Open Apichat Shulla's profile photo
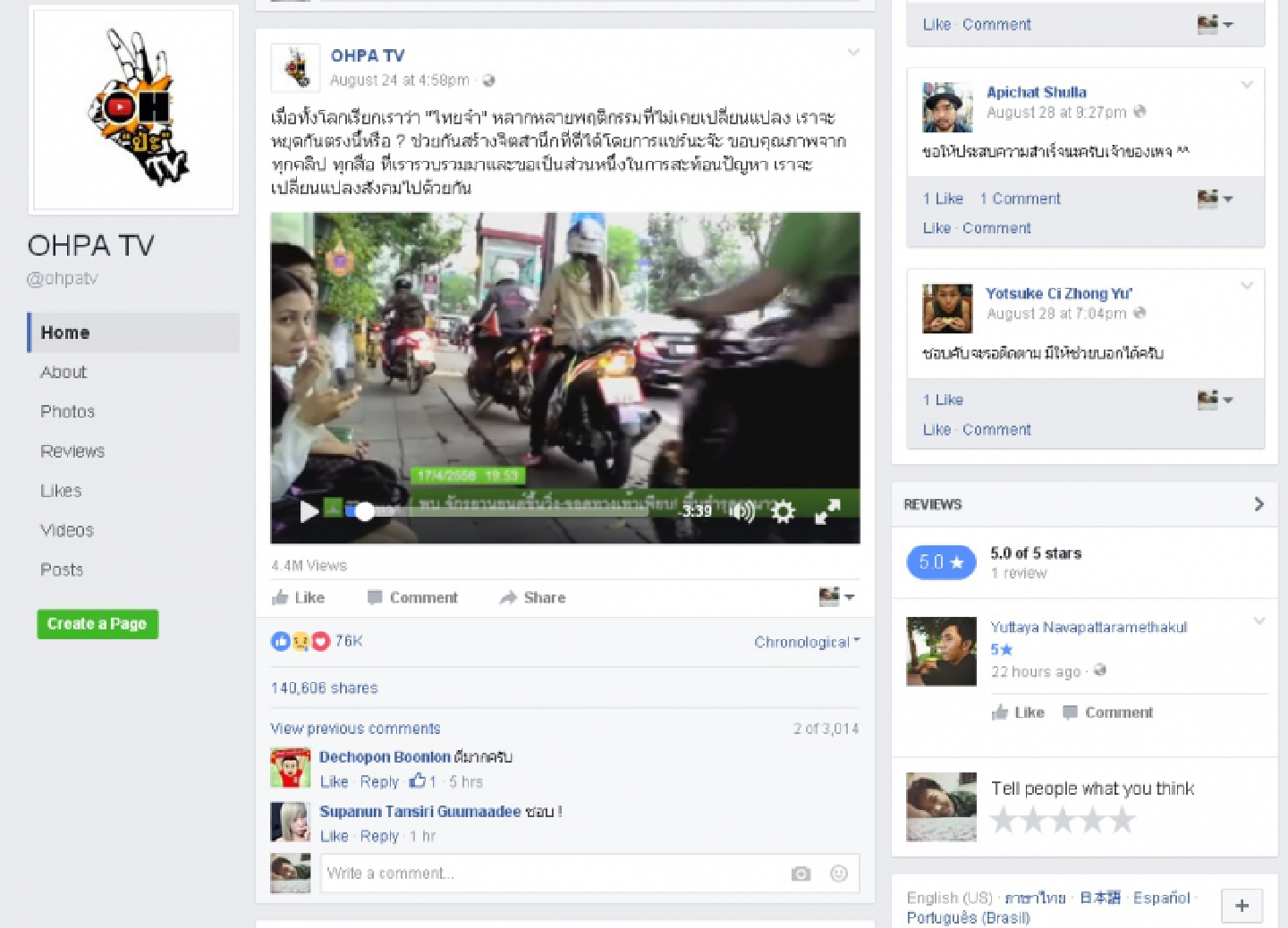 click(947, 107)
